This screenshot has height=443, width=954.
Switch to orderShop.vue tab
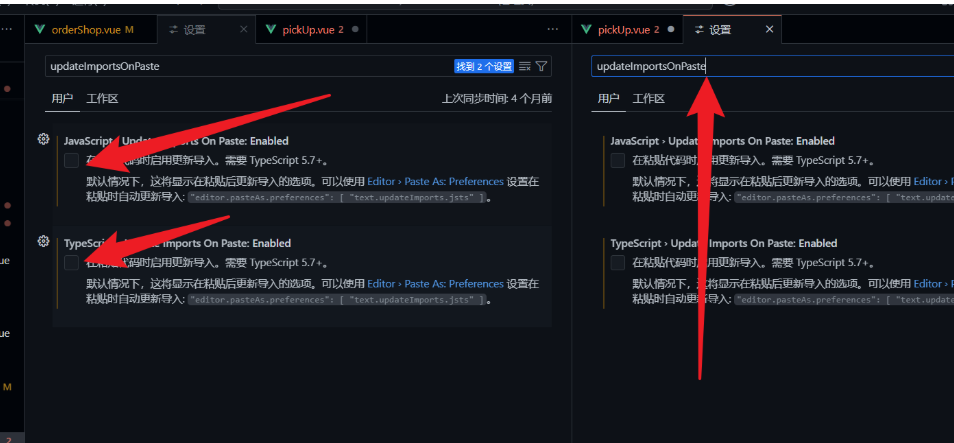click(91, 29)
